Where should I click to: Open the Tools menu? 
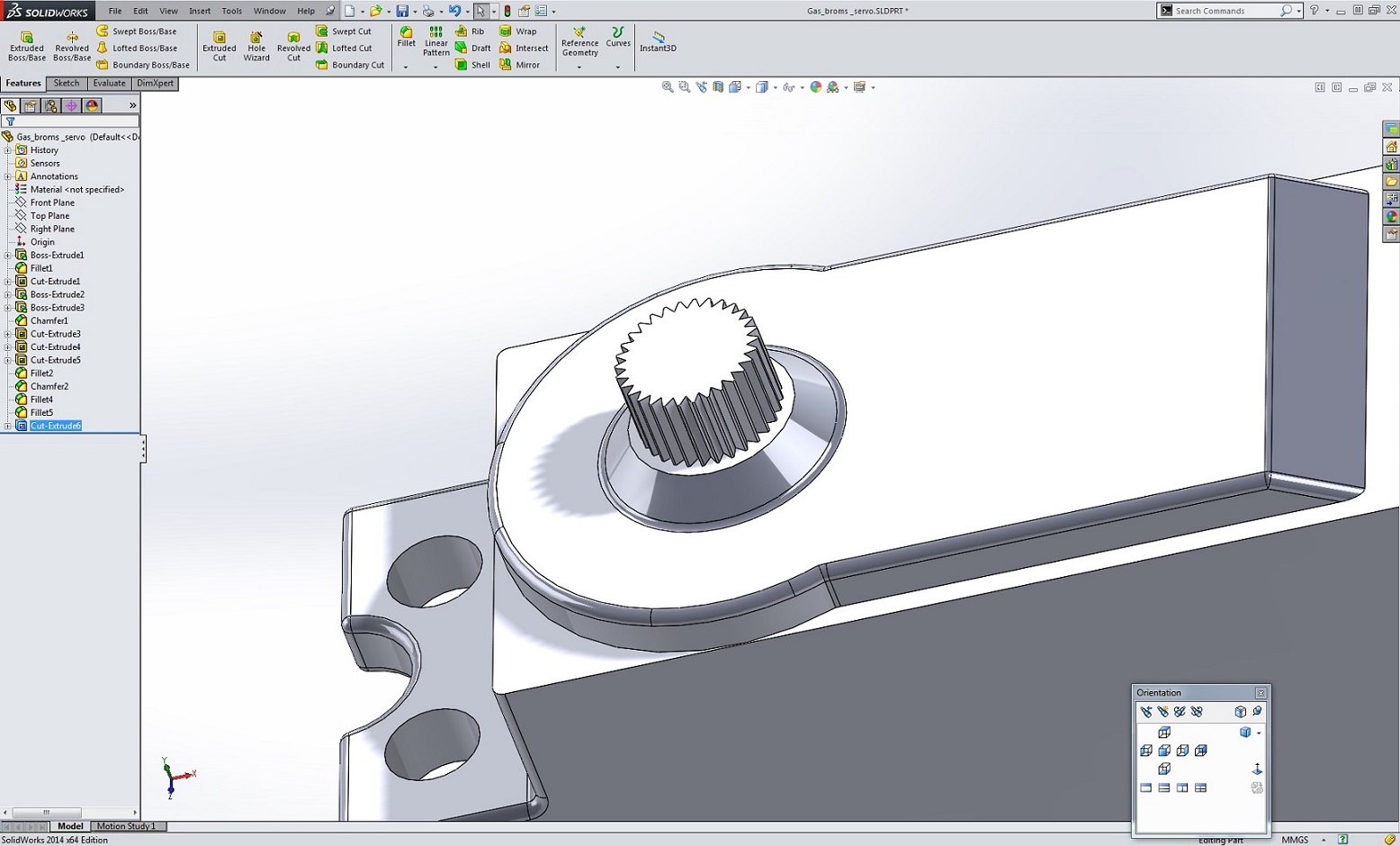tap(231, 11)
